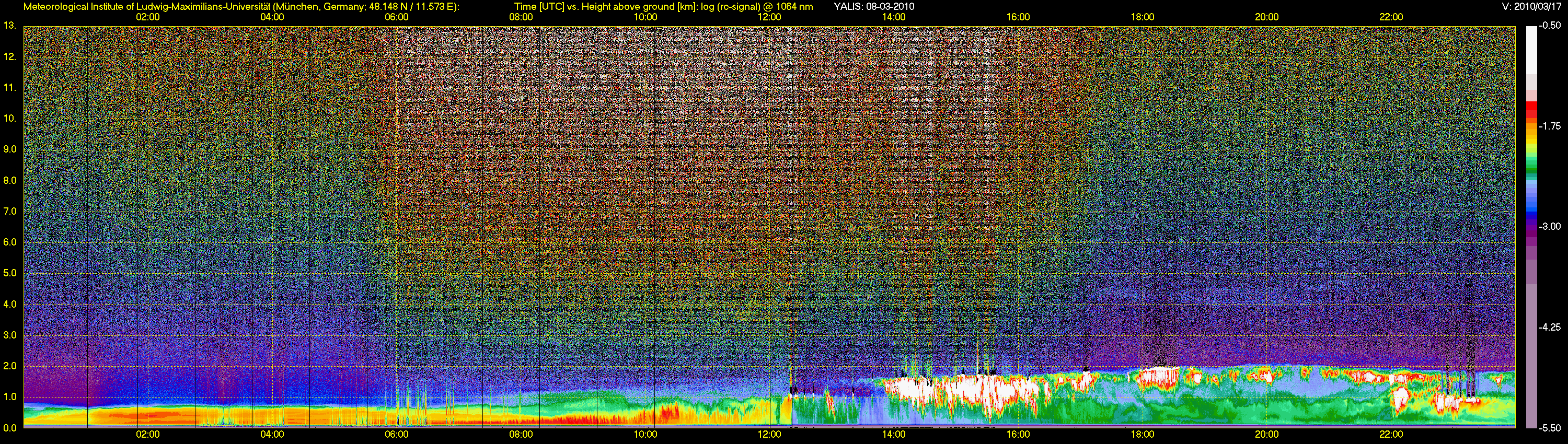Click the "12." height axis label
1568x444 pixels.
coord(10,57)
